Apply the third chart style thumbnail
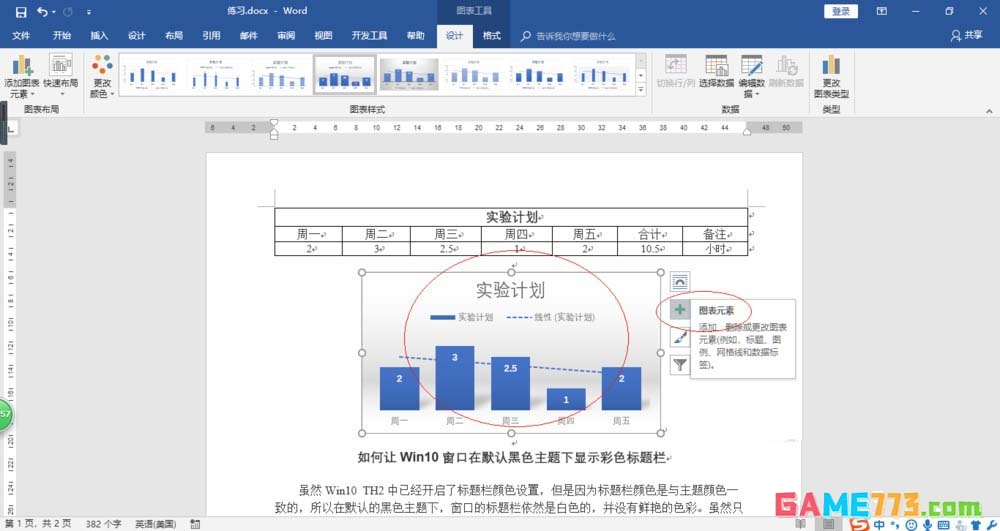This screenshot has height=531, width=1000. point(281,75)
